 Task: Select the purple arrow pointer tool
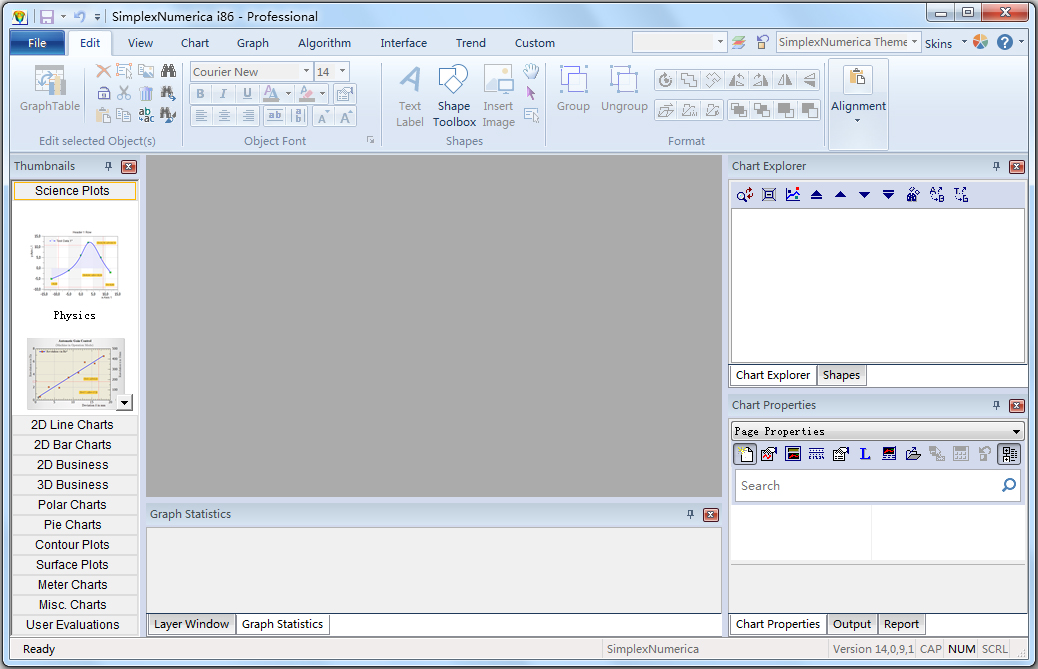coord(531,93)
